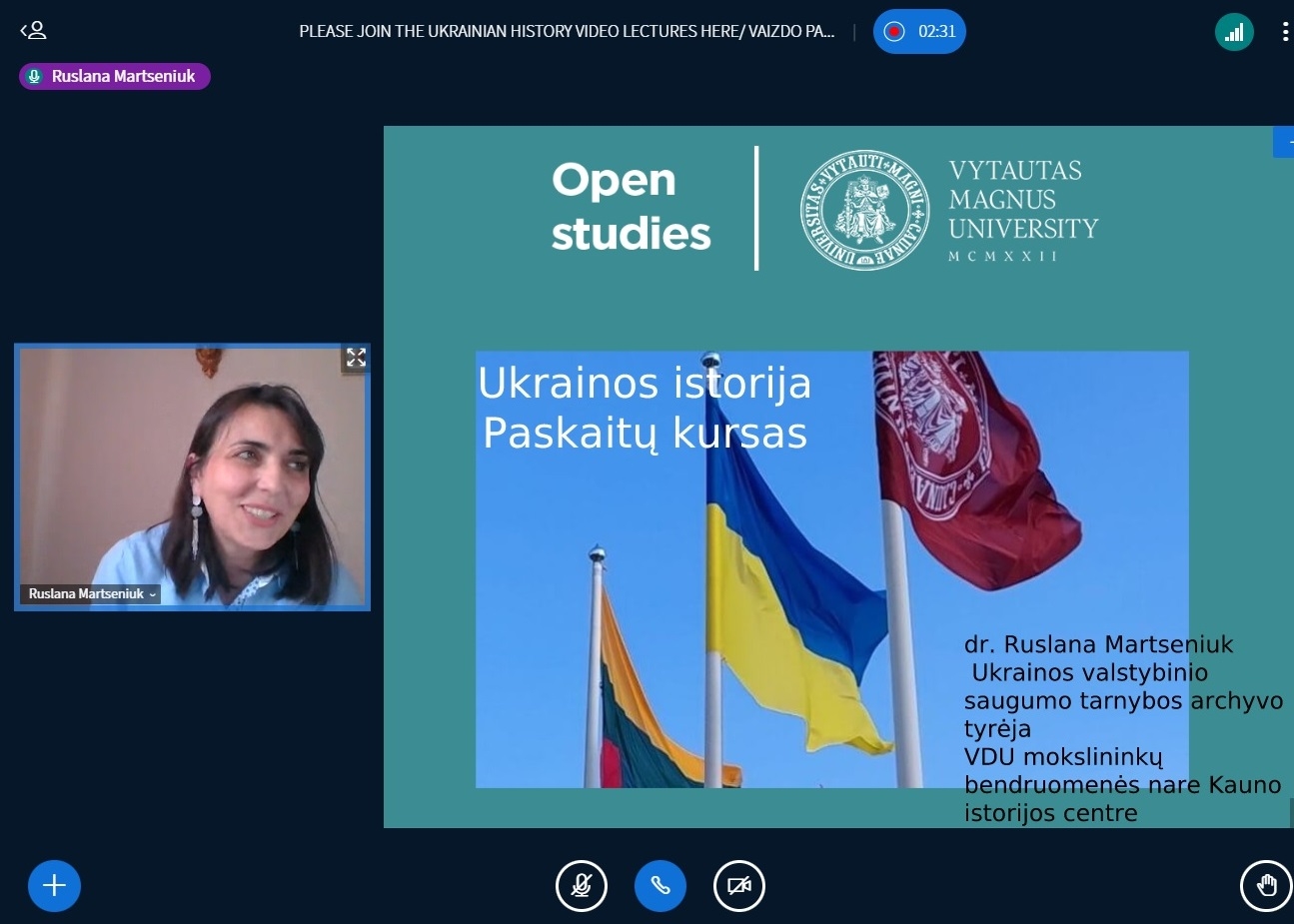
Task: Raise hand using the hand icon
Action: tap(1266, 886)
